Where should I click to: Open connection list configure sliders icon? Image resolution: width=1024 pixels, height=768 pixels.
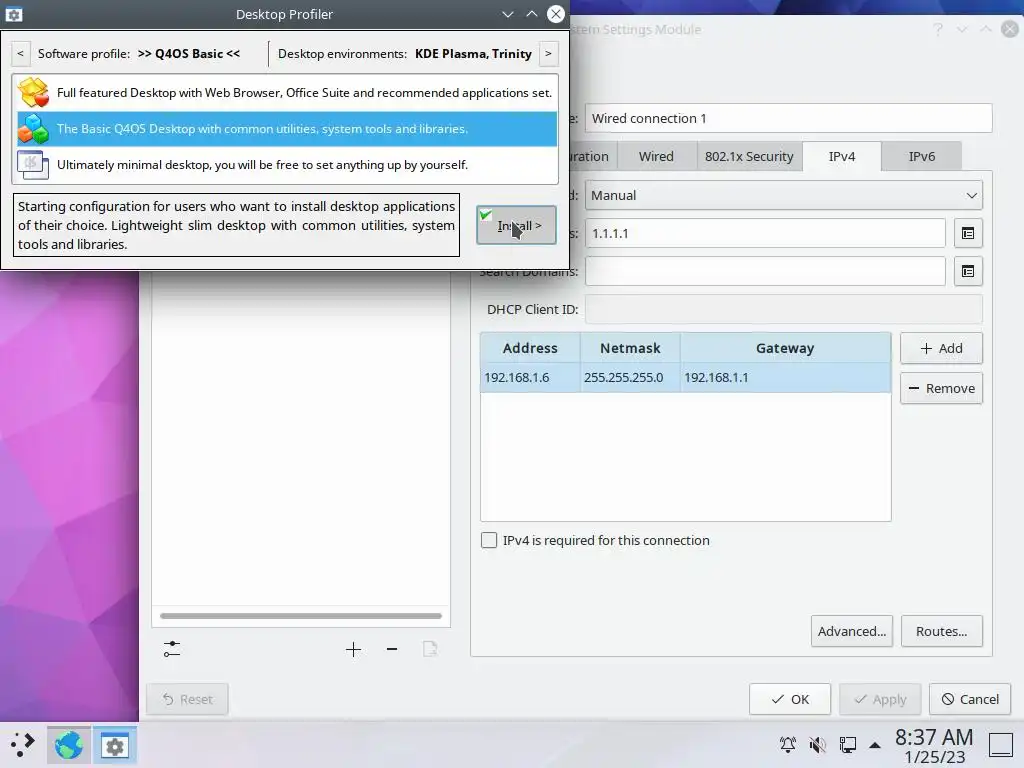click(x=172, y=649)
